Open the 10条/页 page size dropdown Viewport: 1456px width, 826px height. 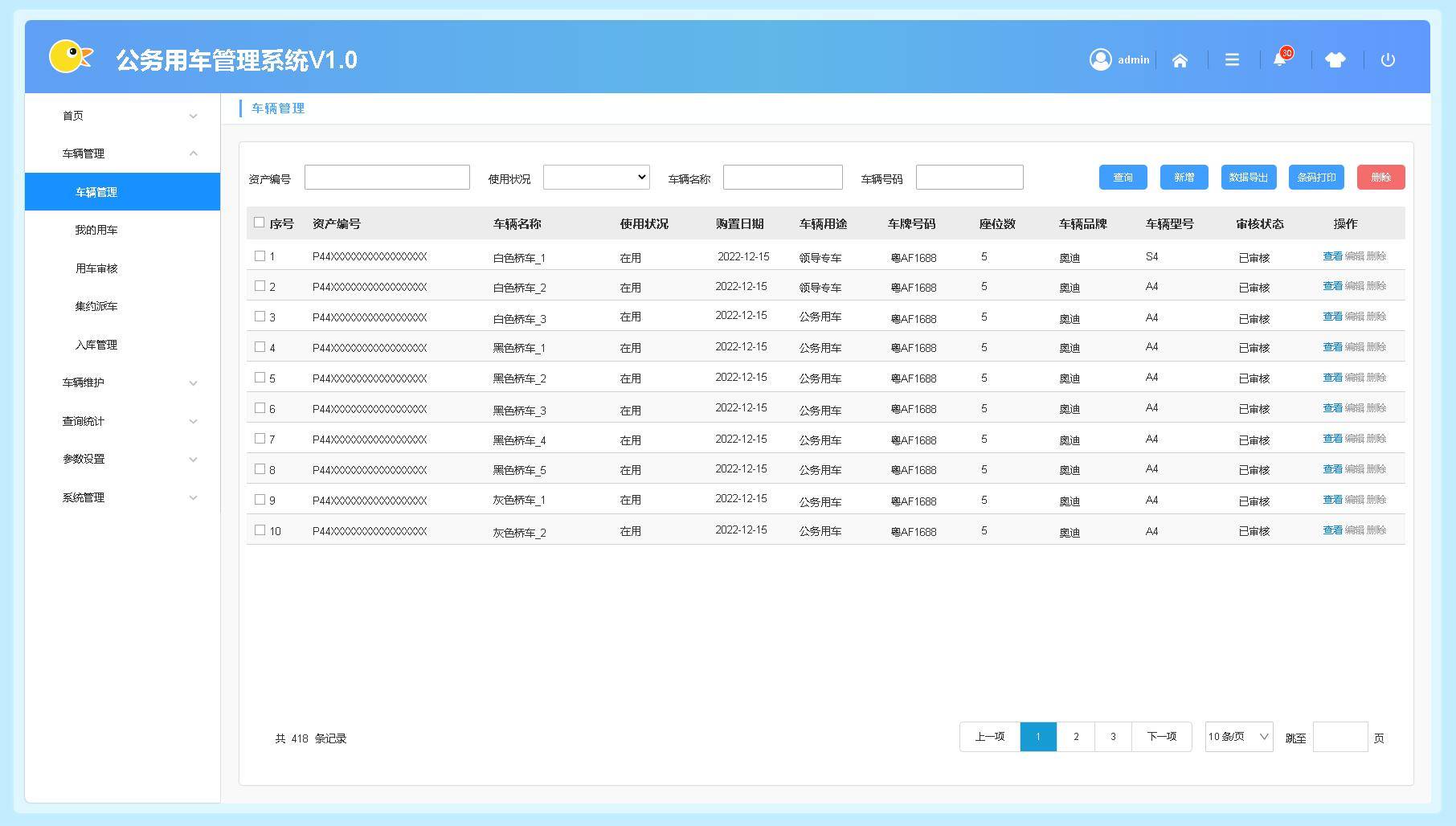click(x=1238, y=737)
